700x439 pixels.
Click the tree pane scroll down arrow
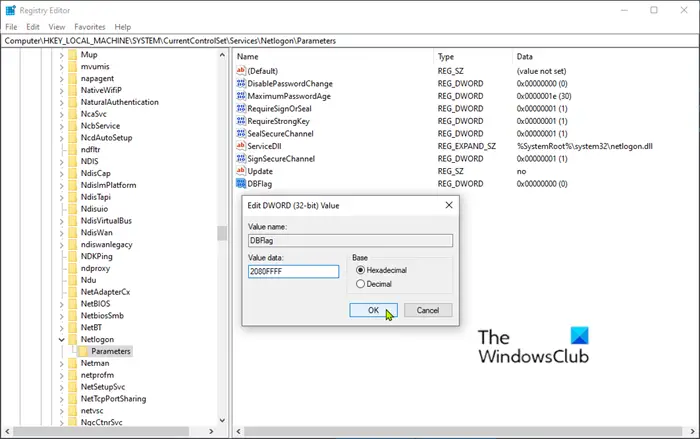pos(222,420)
